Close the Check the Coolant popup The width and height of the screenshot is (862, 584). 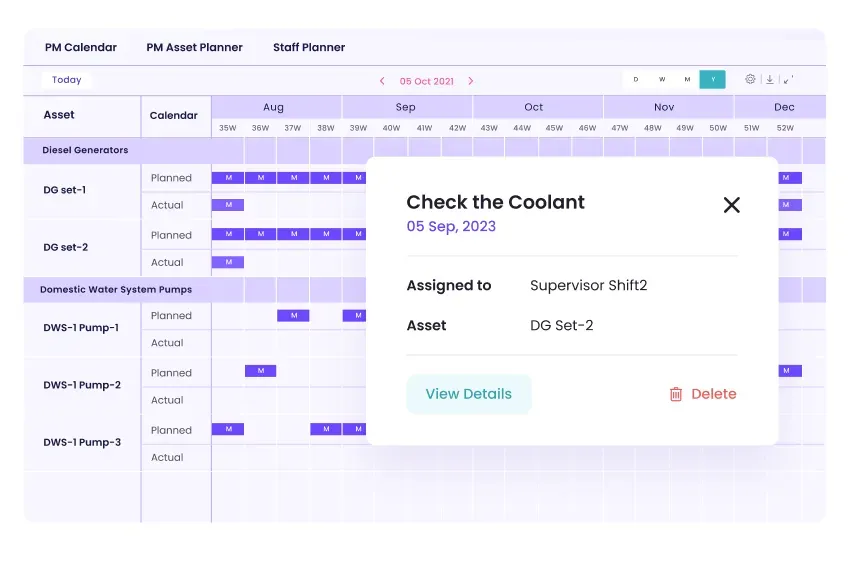pyautogui.click(x=731, y=205)
